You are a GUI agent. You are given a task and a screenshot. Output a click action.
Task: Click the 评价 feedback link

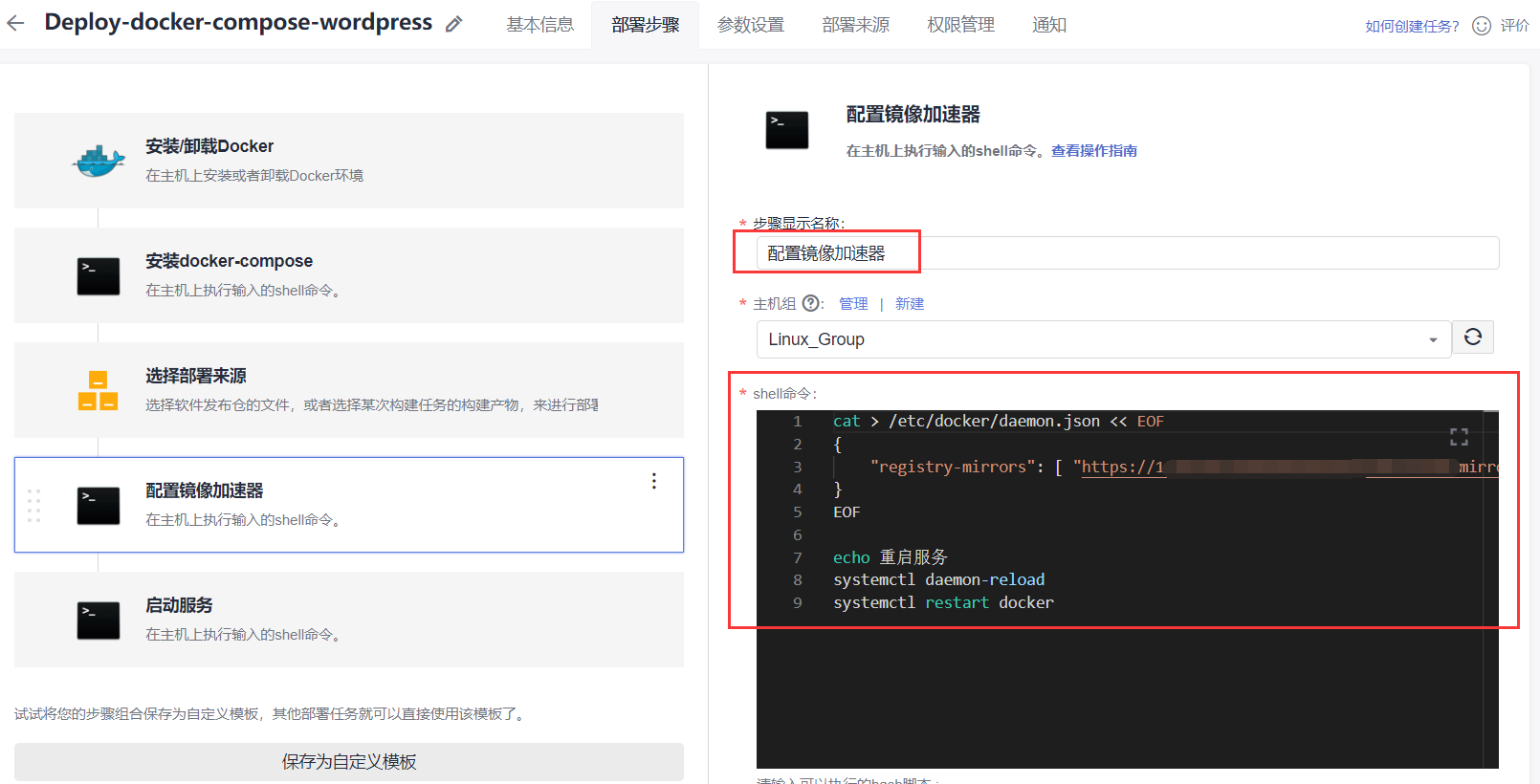1514,26
